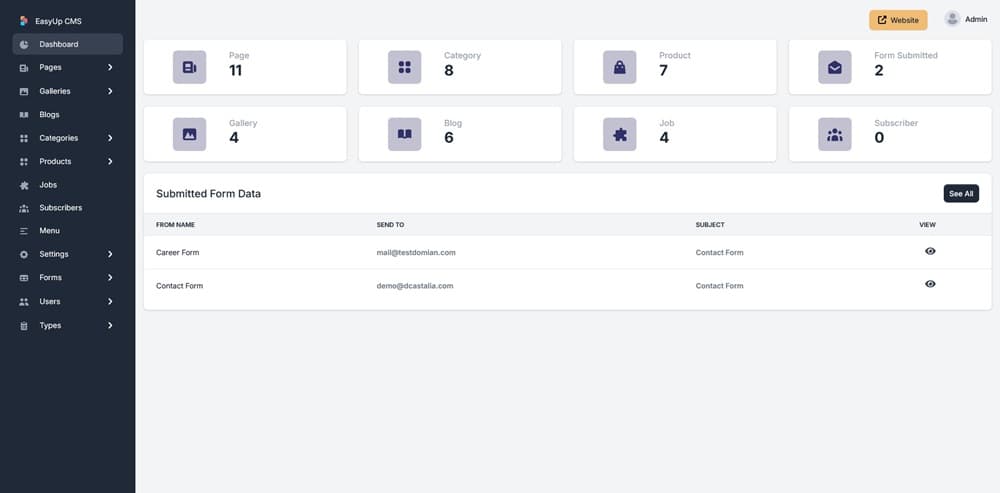Click the Job puzzle piece icon
Screen dimensions: 1000x493
click(x=619, y=134)
